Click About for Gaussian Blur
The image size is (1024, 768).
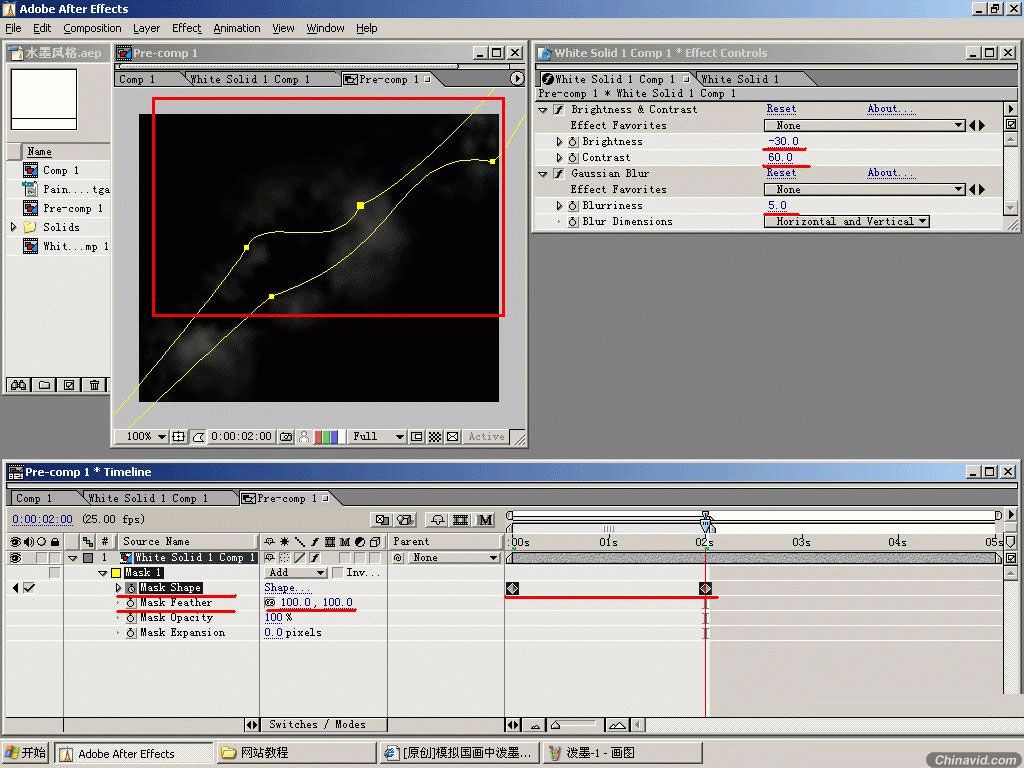pyautogui.click(x=891, y=173)
